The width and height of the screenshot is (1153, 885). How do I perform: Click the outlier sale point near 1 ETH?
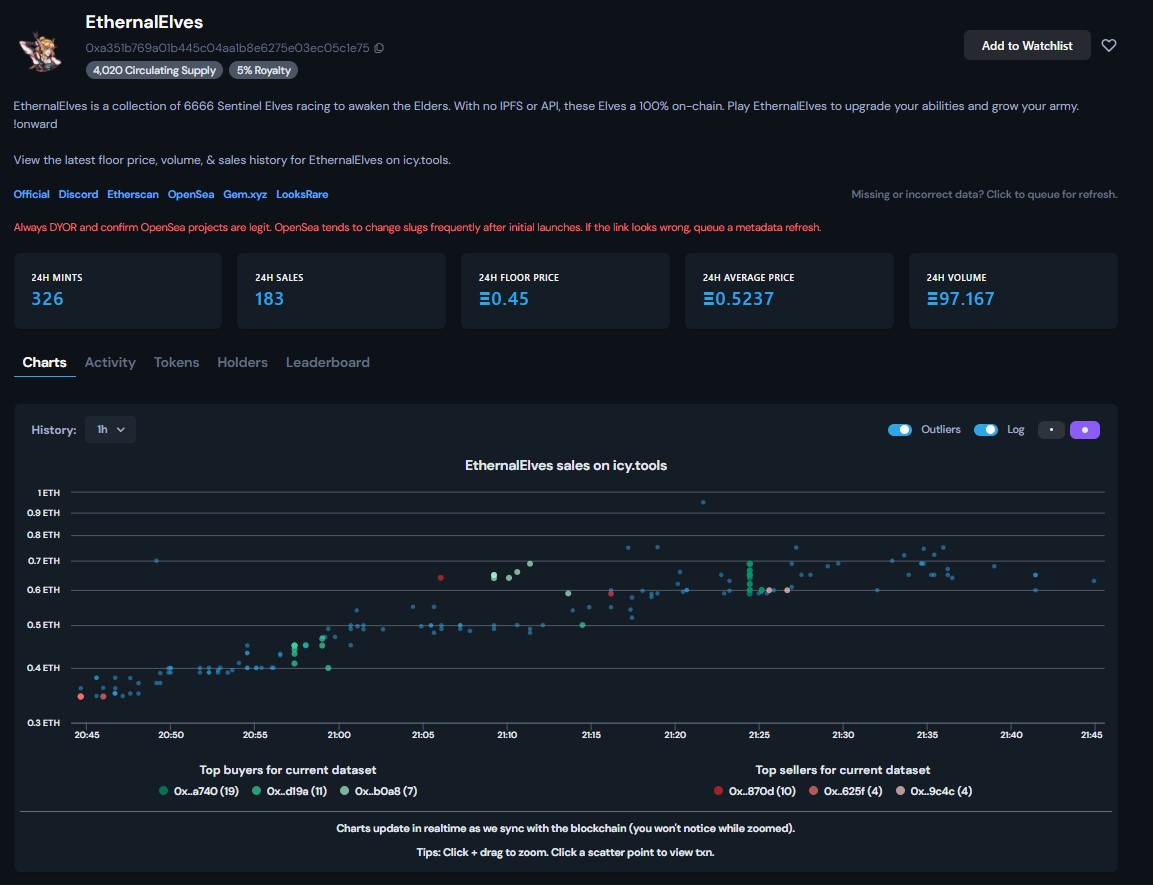703,503
